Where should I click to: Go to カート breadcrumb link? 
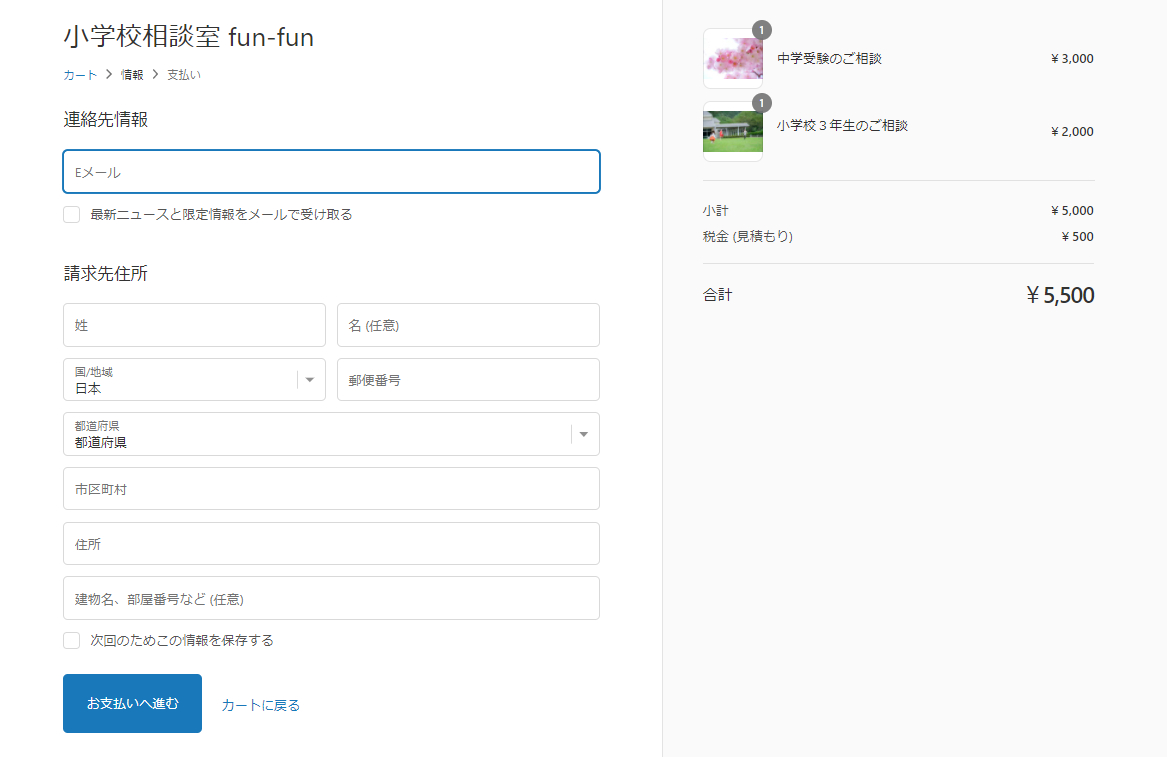80,75
